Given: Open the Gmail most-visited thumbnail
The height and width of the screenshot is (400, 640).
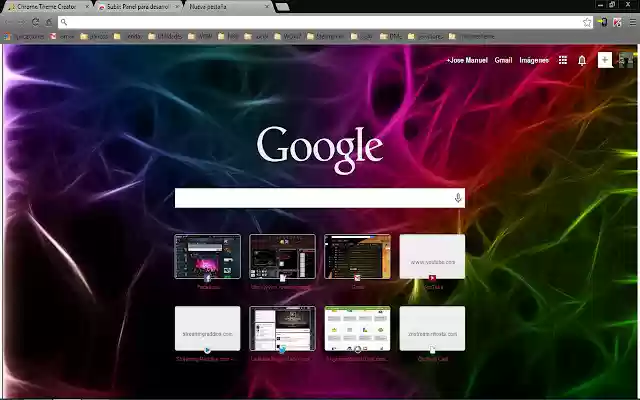Looking at the screenshot, I should 358,257.
